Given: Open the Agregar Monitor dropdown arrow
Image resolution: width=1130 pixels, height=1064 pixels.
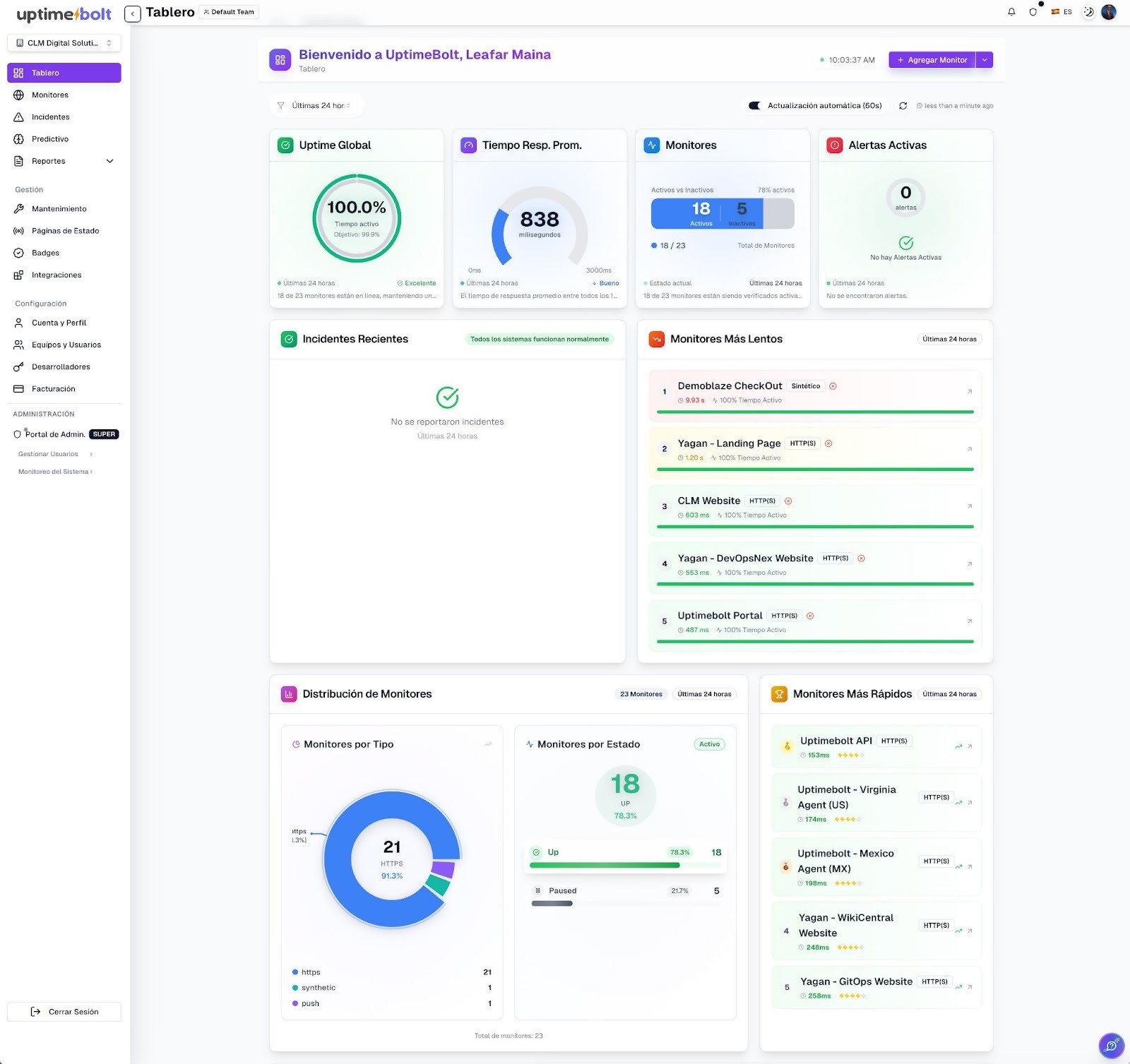Looking at the screenshot, I should coord(985,60).
